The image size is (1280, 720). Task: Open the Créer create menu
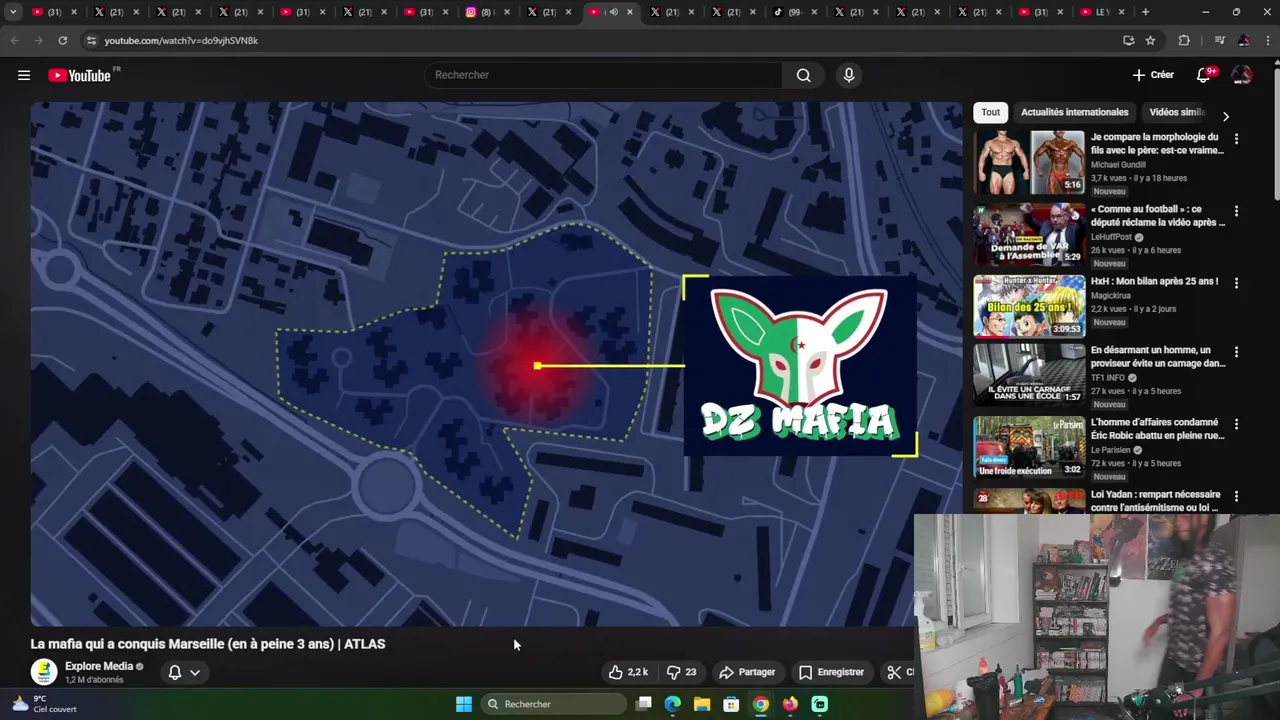1153,75
